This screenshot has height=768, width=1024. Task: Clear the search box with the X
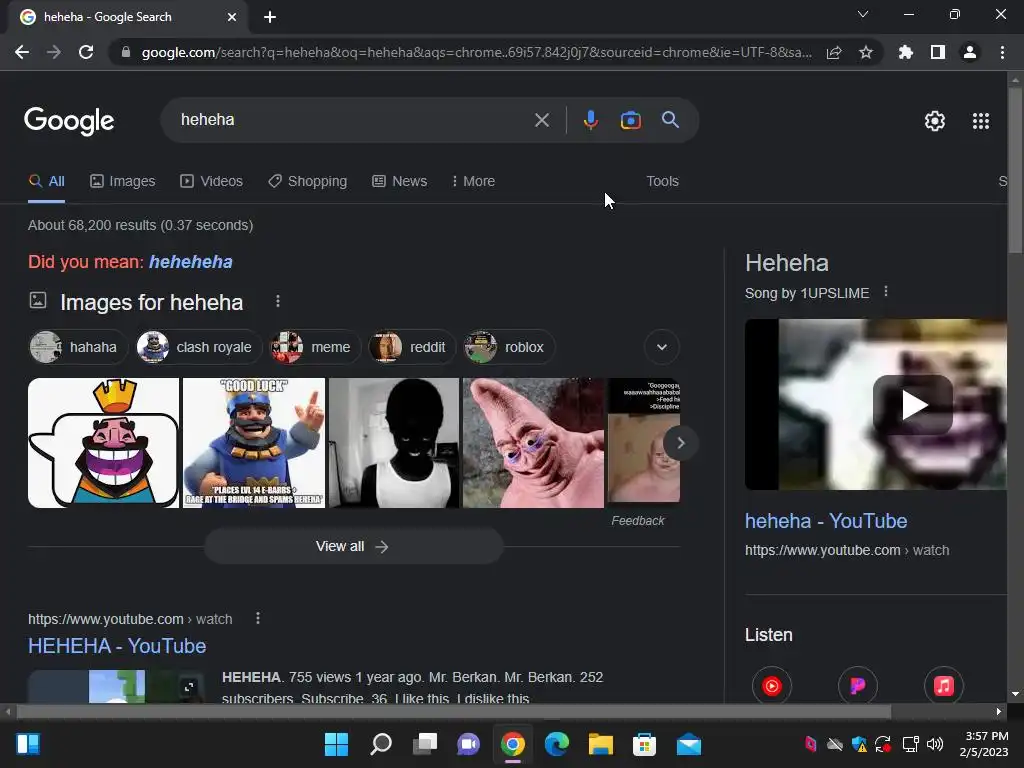pos(541,120)
